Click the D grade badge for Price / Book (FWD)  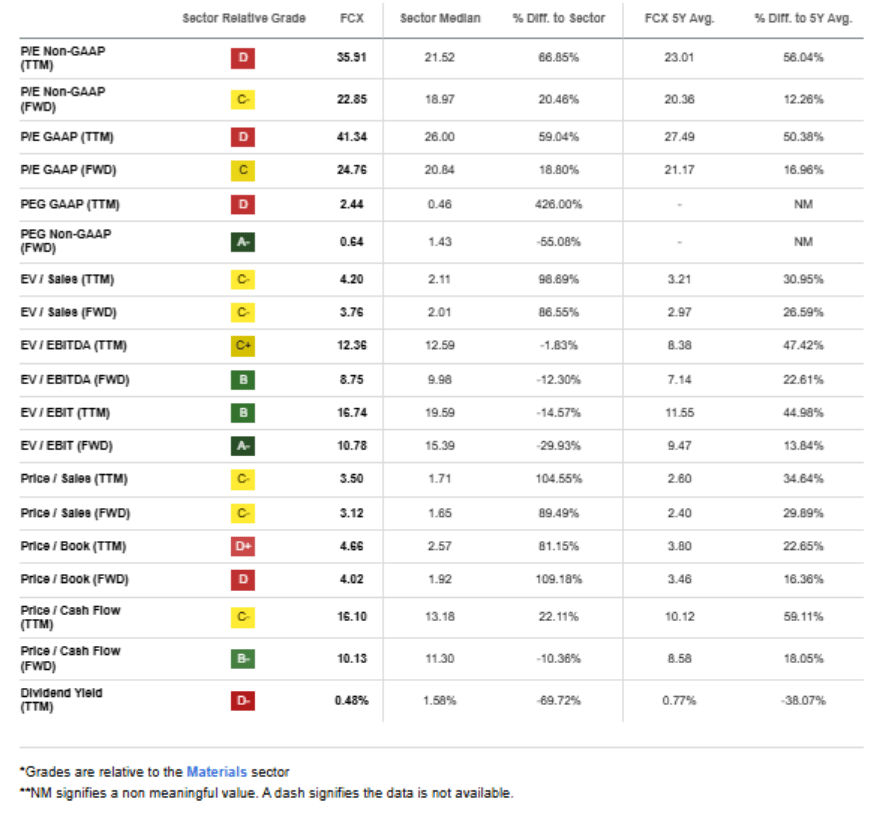(x=243, y=579)
